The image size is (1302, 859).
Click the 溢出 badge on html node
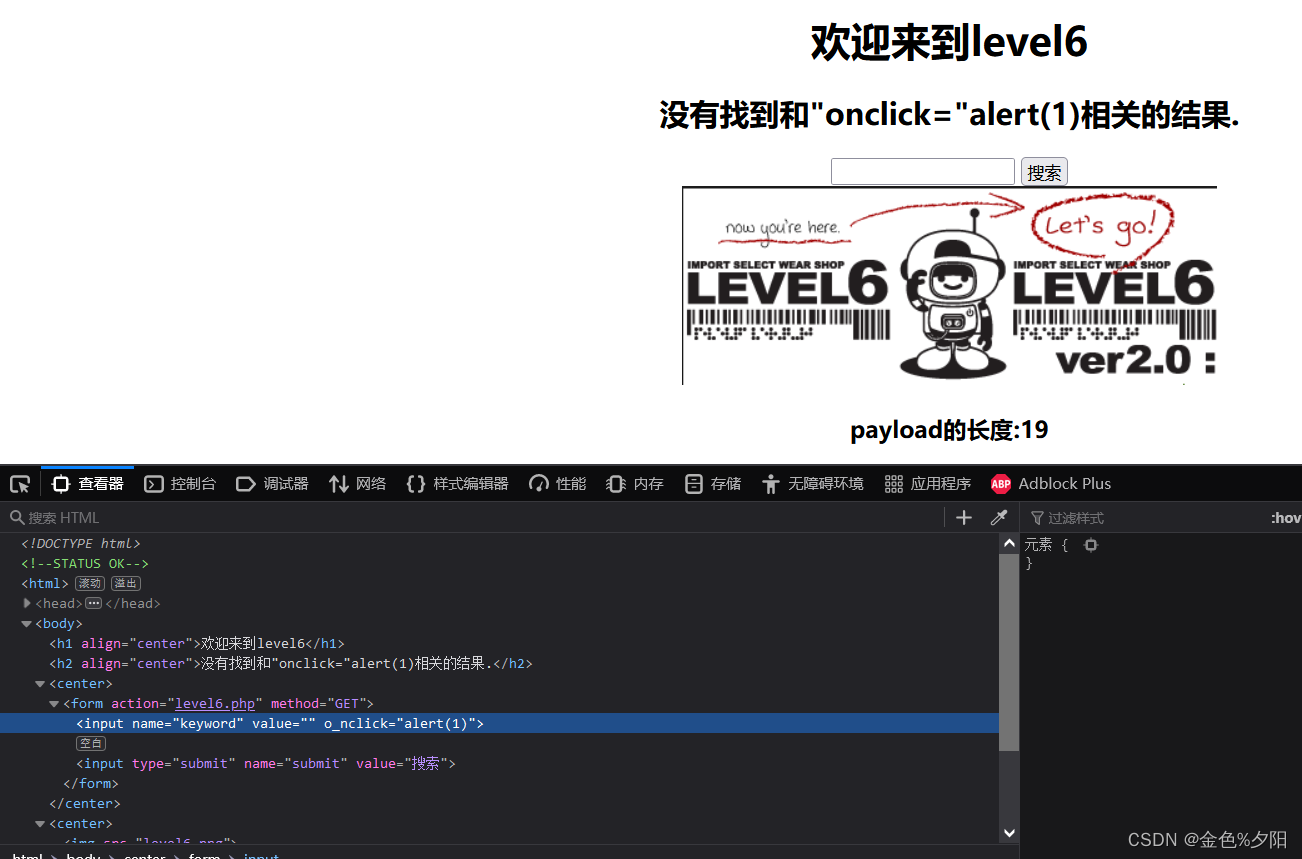pos(126,583)
